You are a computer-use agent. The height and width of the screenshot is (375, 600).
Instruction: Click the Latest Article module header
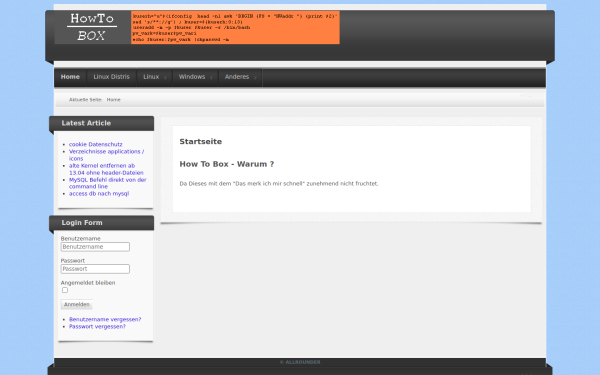click(x=102, y=123)
